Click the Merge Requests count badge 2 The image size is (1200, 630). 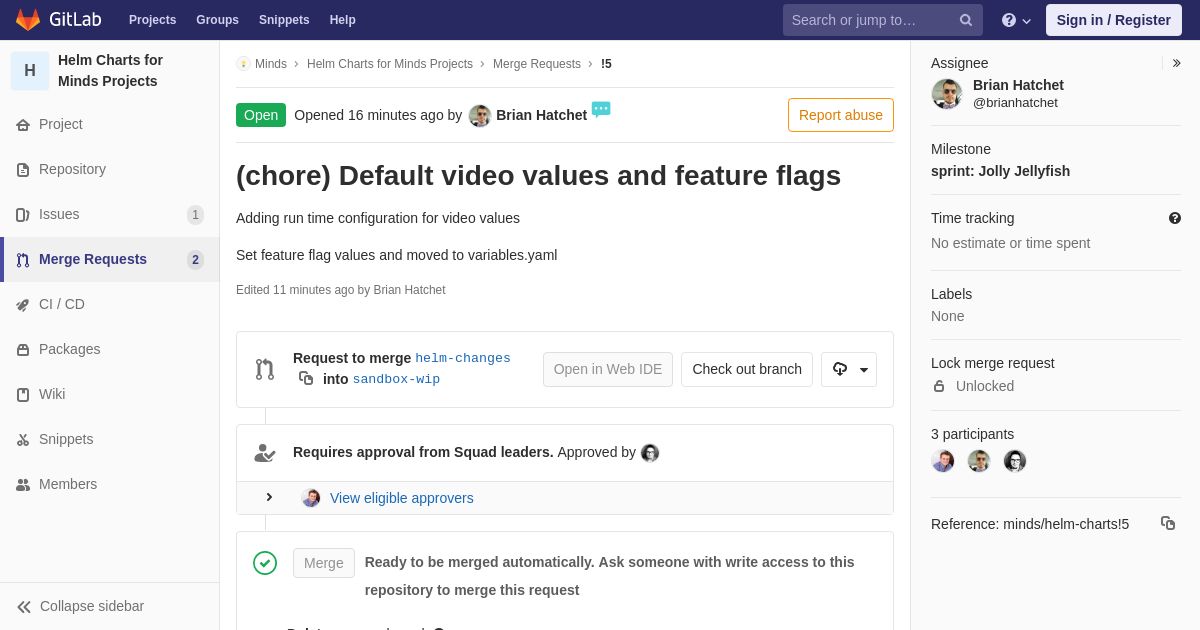point(195,260)
